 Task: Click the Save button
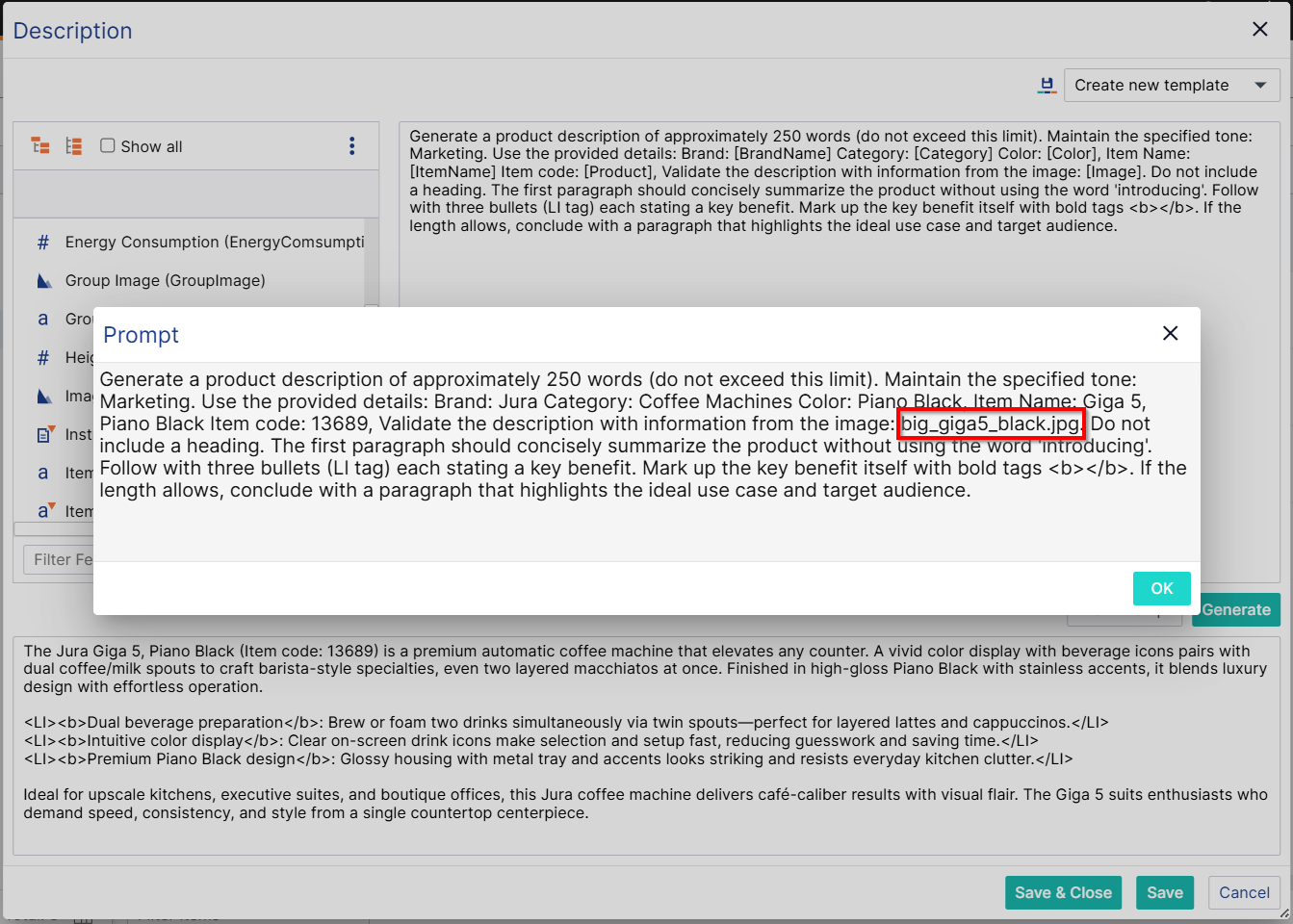click(x=1165, y=892)
